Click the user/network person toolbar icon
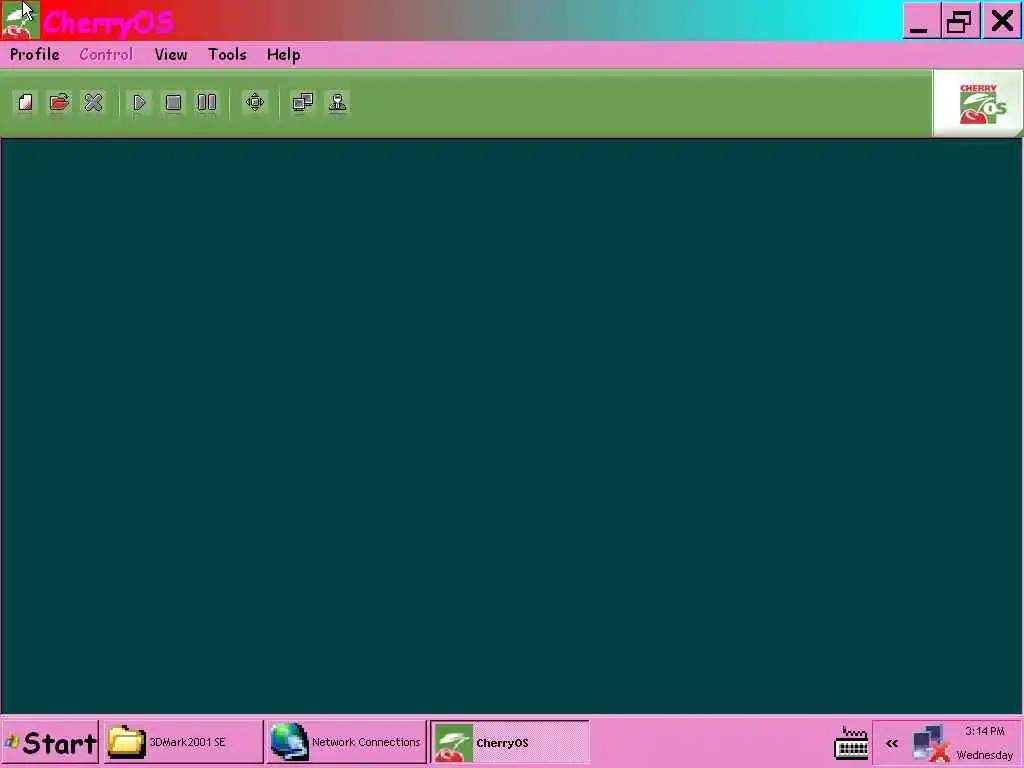Image resolution: width=1024 pixels, height=768 pixels. [338, 103]
